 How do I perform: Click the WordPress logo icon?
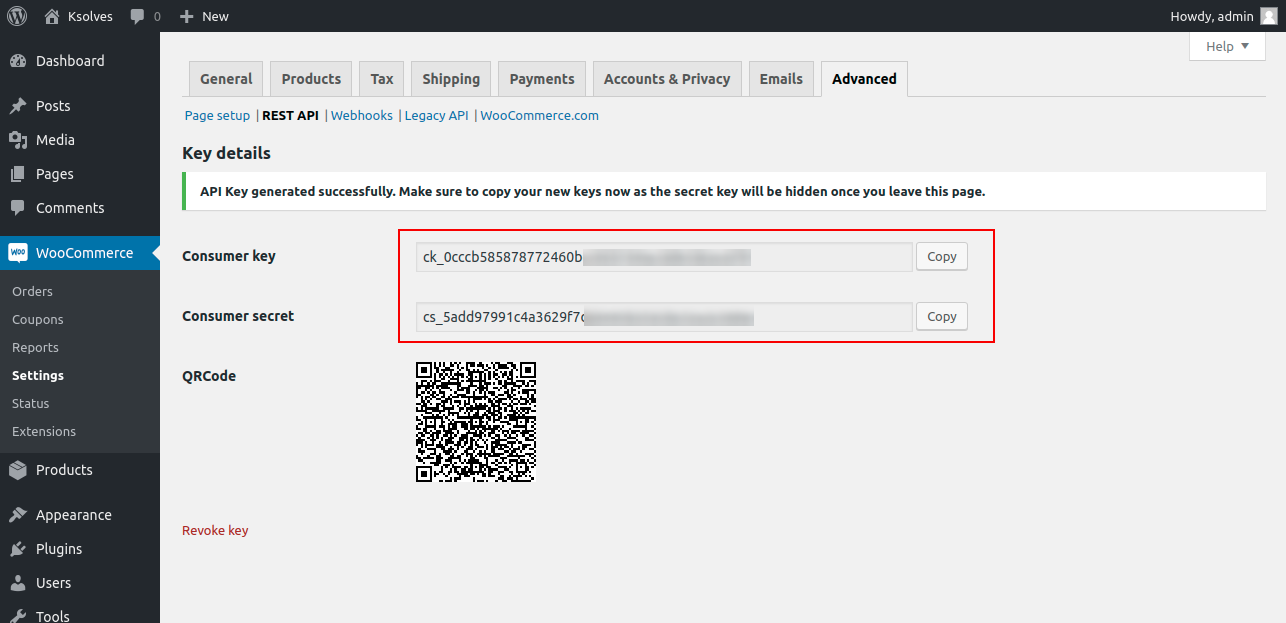click(17, 16)
